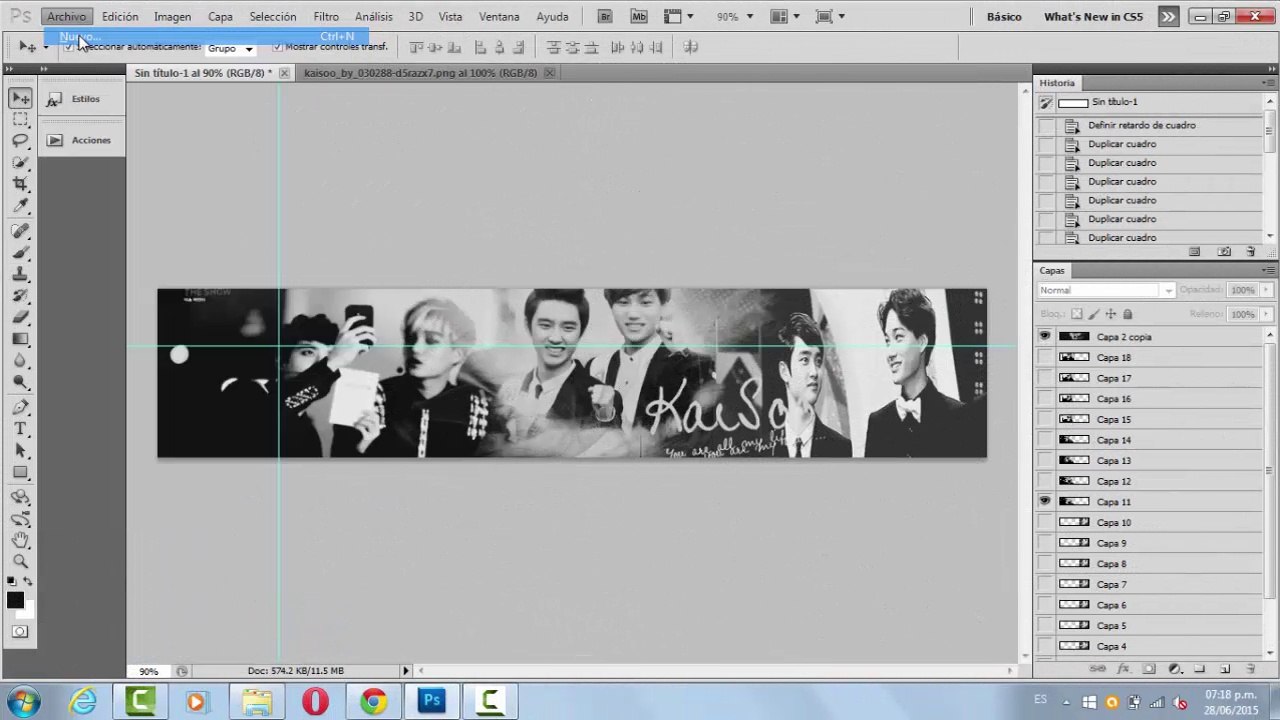This screenshot has width=1280, height=720.
Task: Select the Move tool in the toolbox
Action: tap(20, 98)
